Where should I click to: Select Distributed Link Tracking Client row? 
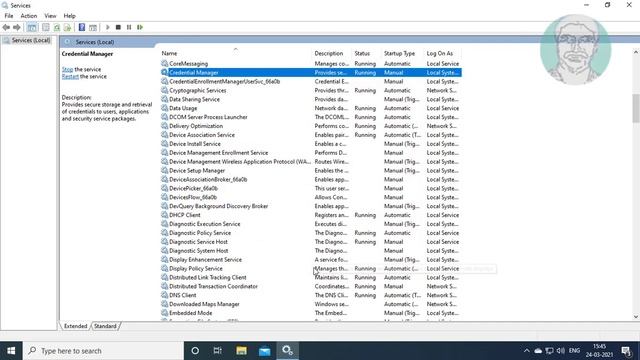(311, 277)
